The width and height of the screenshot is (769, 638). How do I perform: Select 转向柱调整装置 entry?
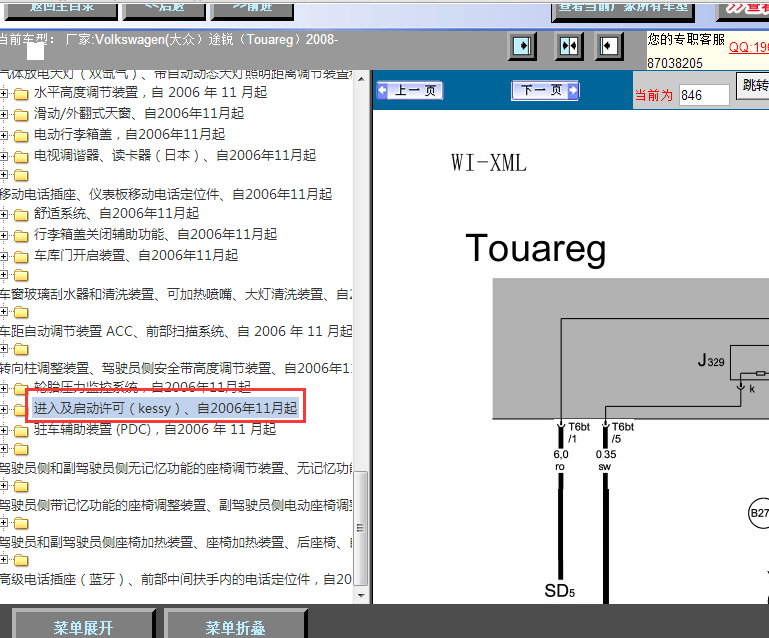coord(176,368)
